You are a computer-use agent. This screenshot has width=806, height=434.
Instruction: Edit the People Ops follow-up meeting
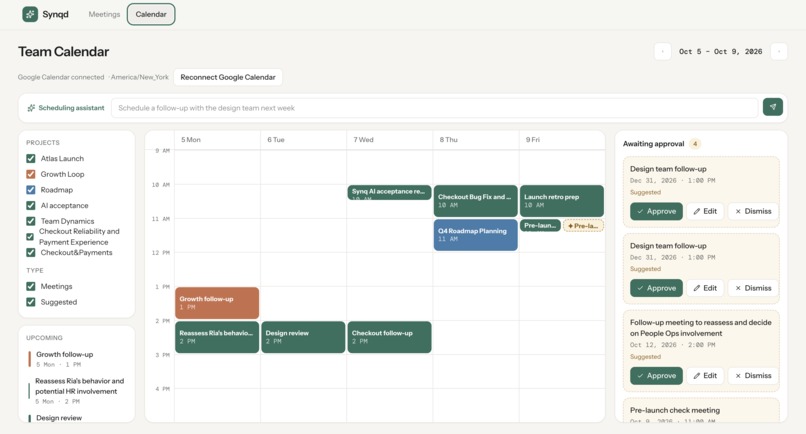(x=705, y=376)
